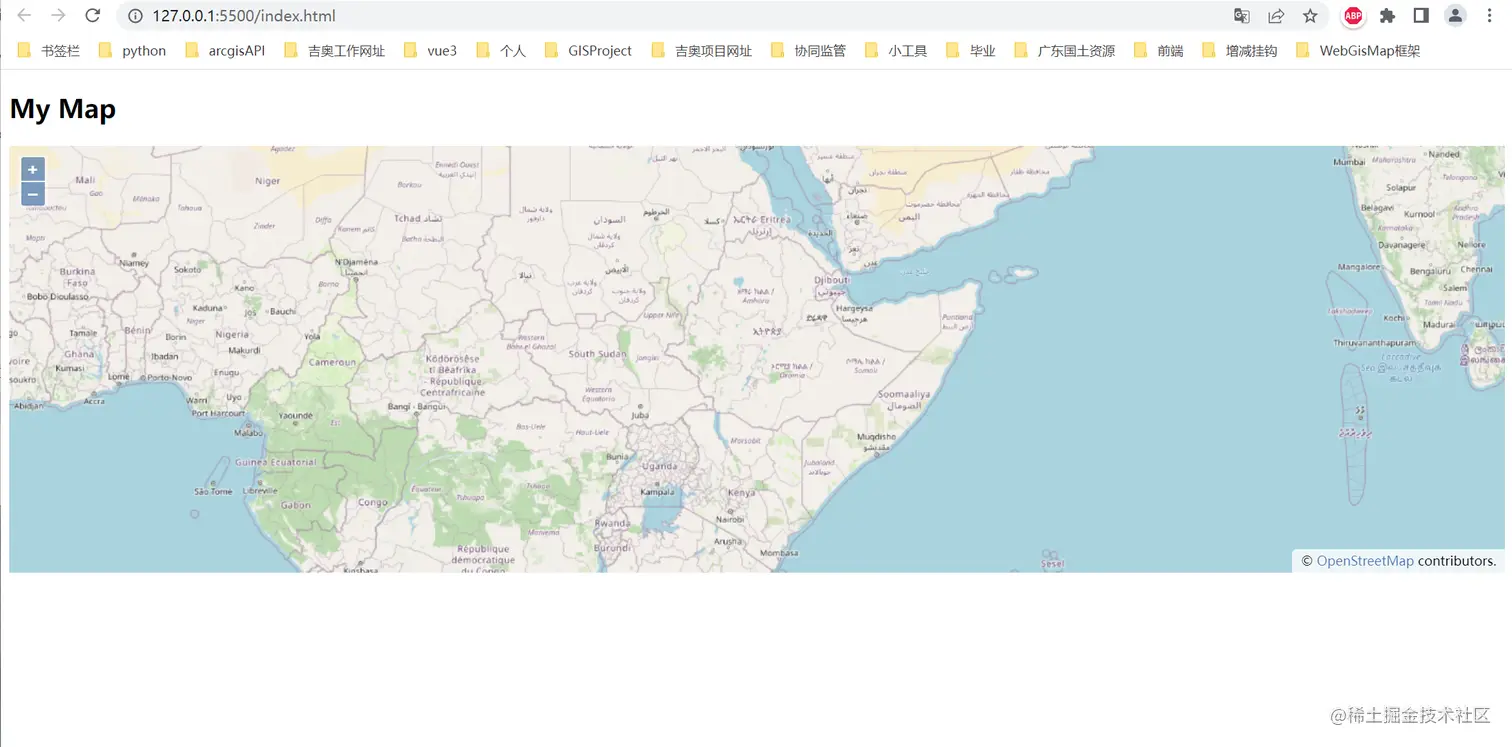
Task: Open the 前端 bookmark folder
Action: point(1158,51)
